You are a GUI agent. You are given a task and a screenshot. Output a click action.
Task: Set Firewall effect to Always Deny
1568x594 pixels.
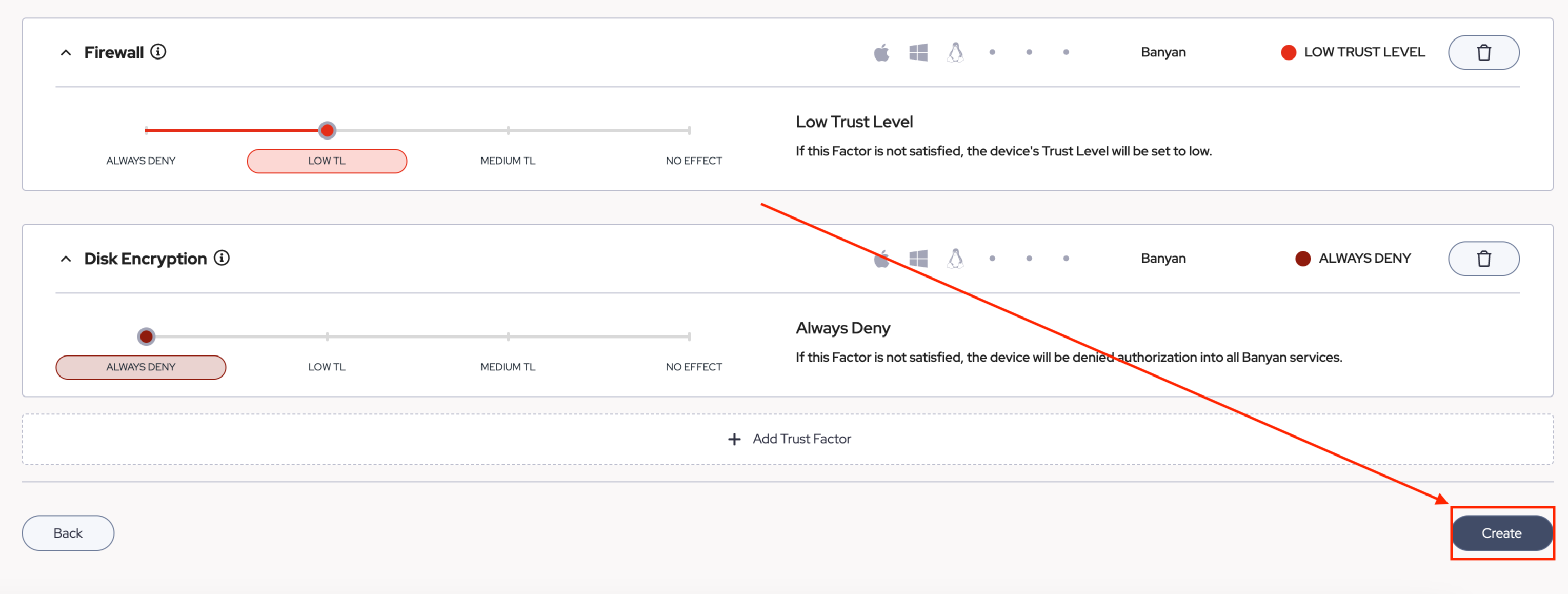[x=140, y=161]
